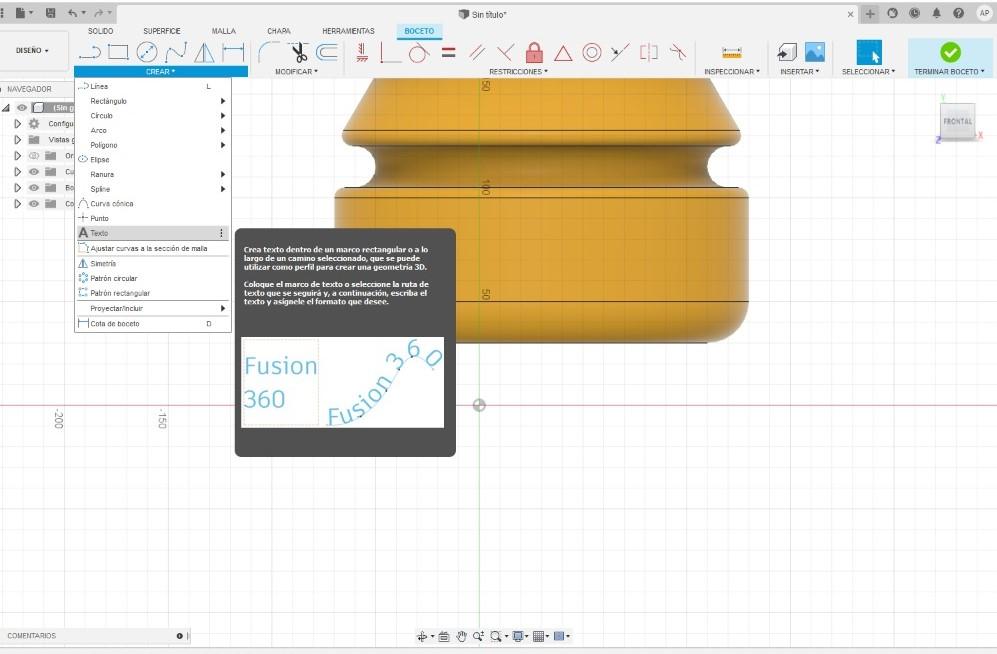
Task: Select the equal constraint icon
Action: point(449,52)
